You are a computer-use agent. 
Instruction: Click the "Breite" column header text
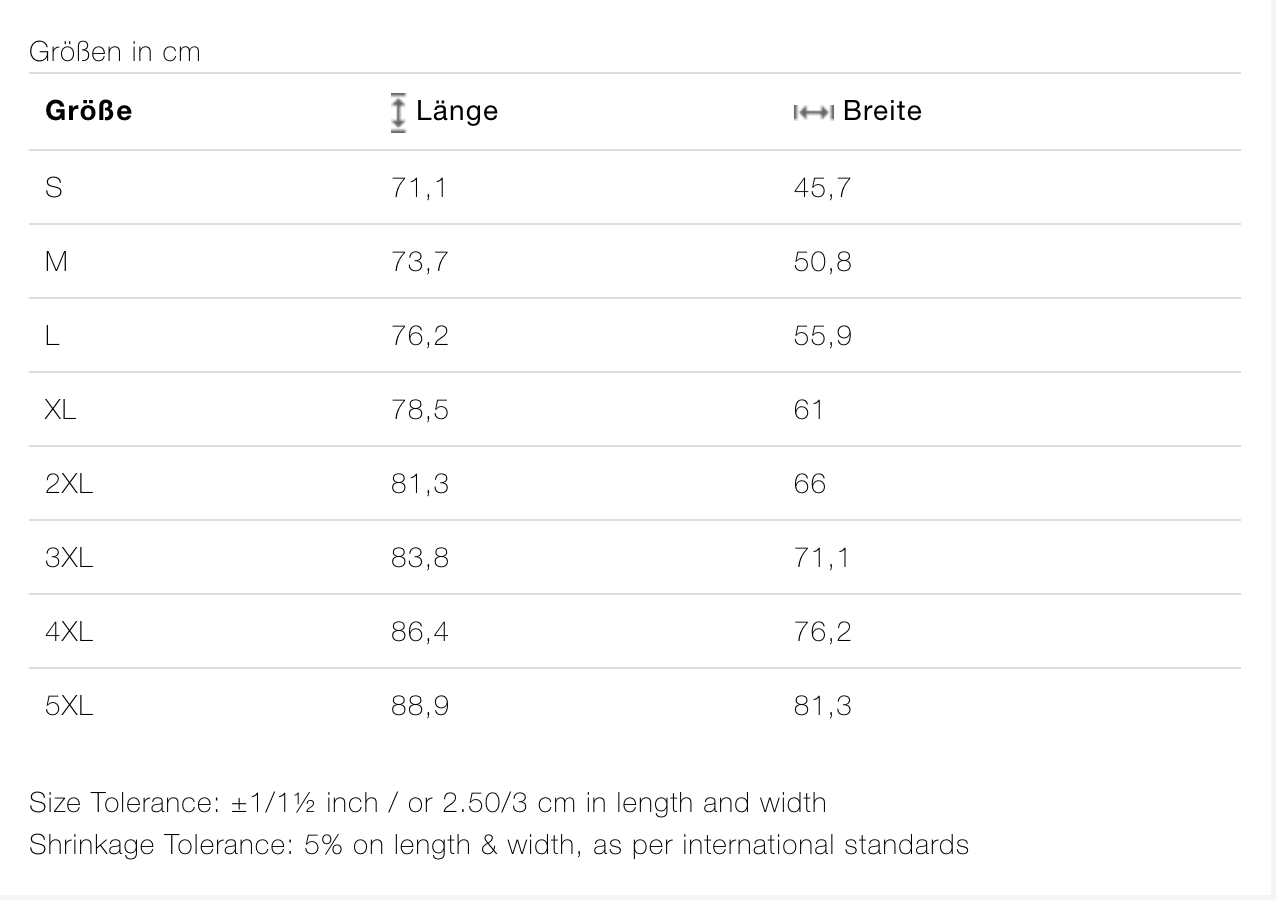coord(882,111)
